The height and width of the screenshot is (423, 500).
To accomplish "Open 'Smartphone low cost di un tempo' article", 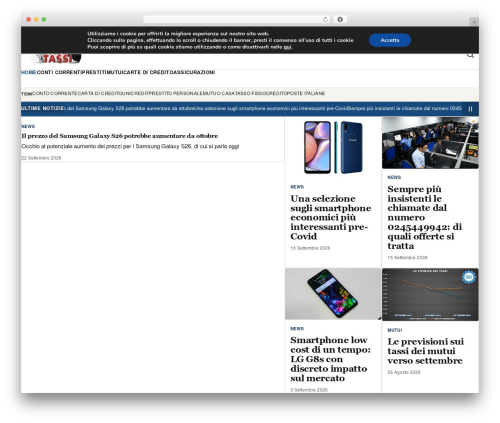I will coord(330,359).
